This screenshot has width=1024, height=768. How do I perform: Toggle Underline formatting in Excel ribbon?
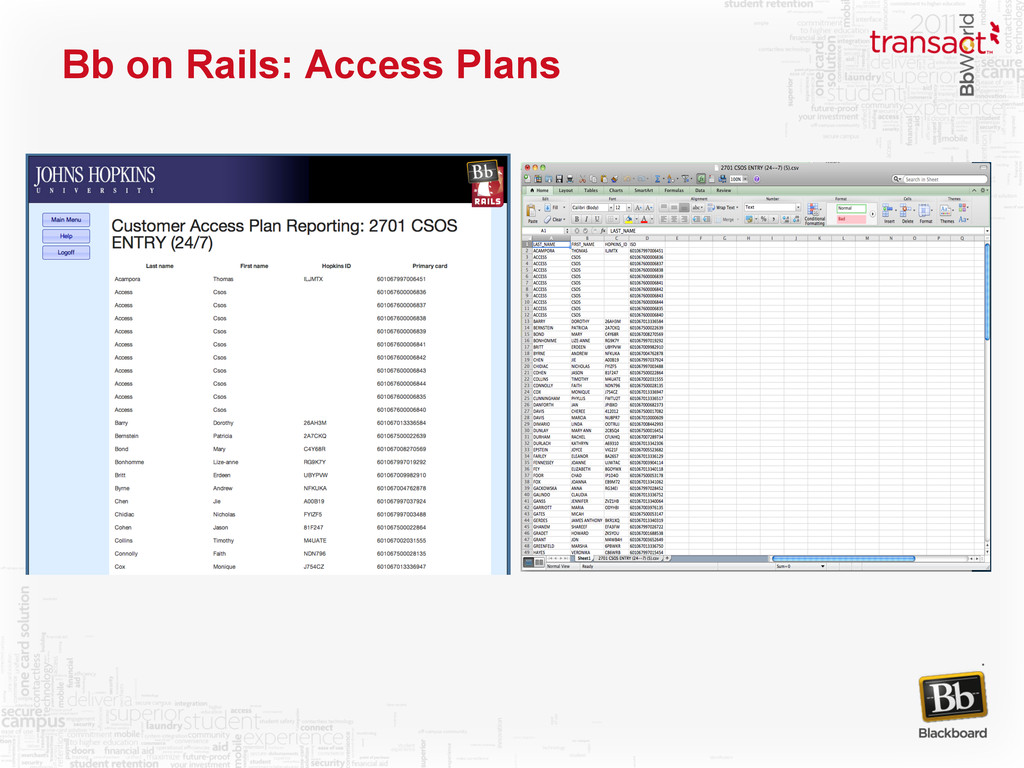(597, 219)
